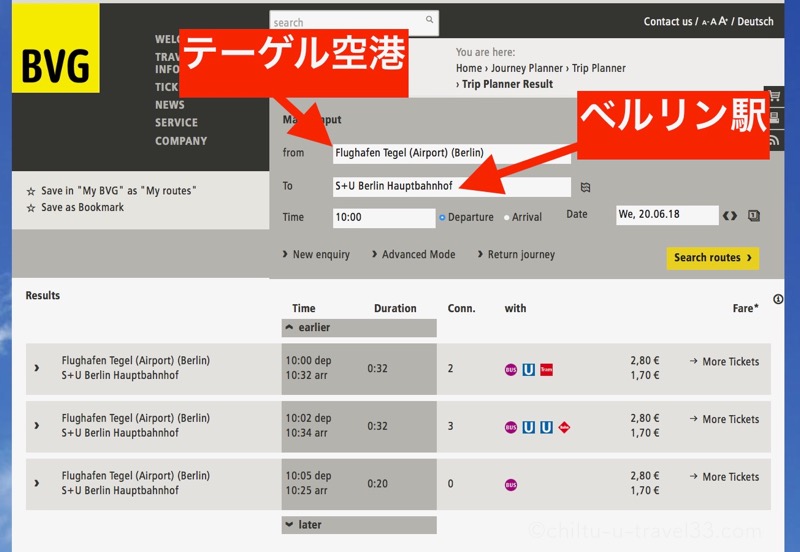The height and width of the screenshot is (552, 800).
Task: Click the red Bahn icon in 10:02 row
Action: pos(564,427)
